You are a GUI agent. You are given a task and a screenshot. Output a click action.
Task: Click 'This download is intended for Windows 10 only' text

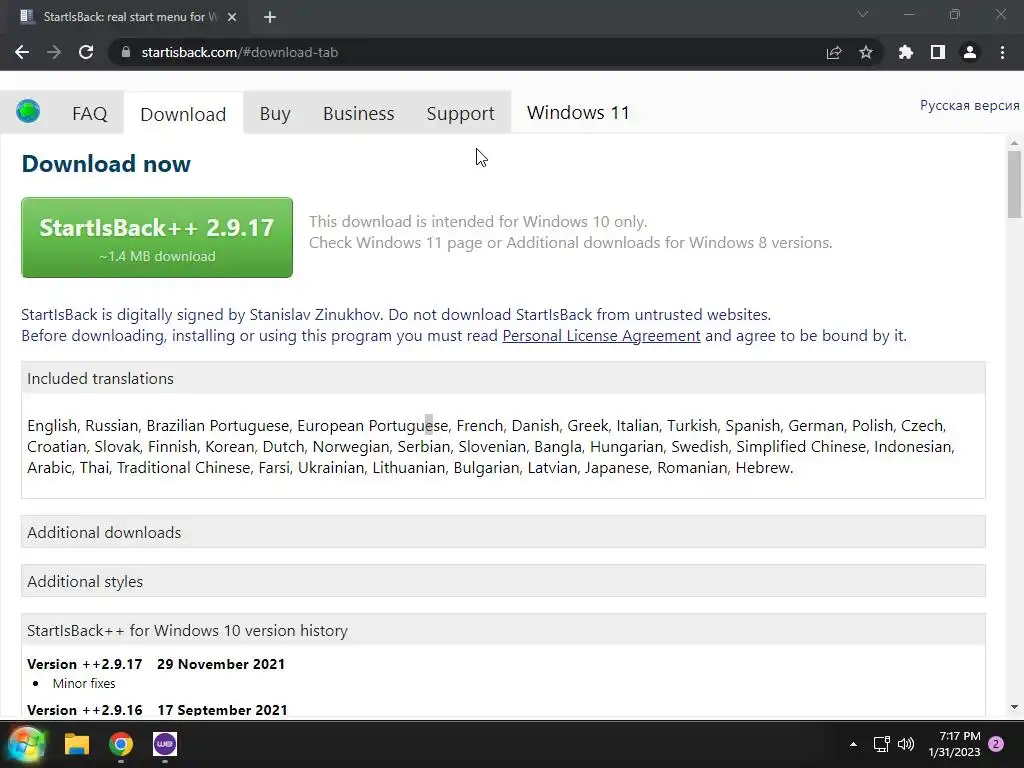[x=478, y=221]
